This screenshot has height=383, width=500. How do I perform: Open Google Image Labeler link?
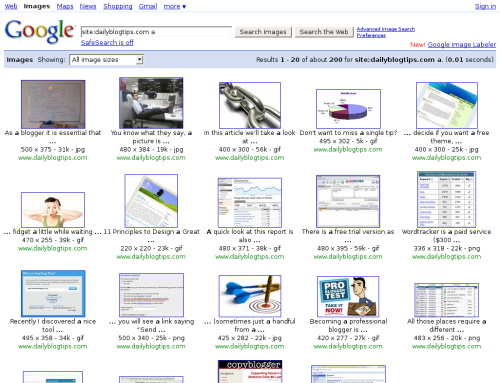(462, 45)
